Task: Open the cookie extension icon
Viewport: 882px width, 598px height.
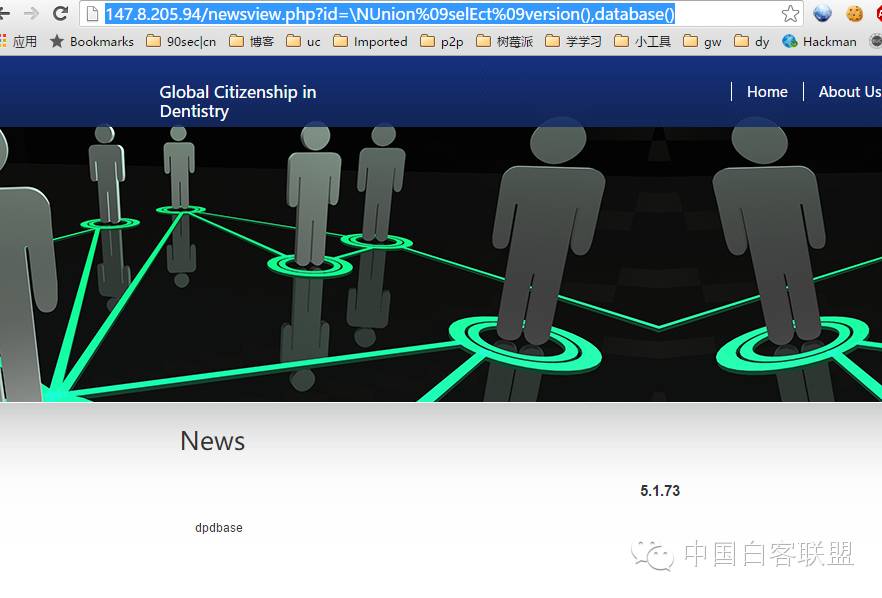Action: (854, 14)
